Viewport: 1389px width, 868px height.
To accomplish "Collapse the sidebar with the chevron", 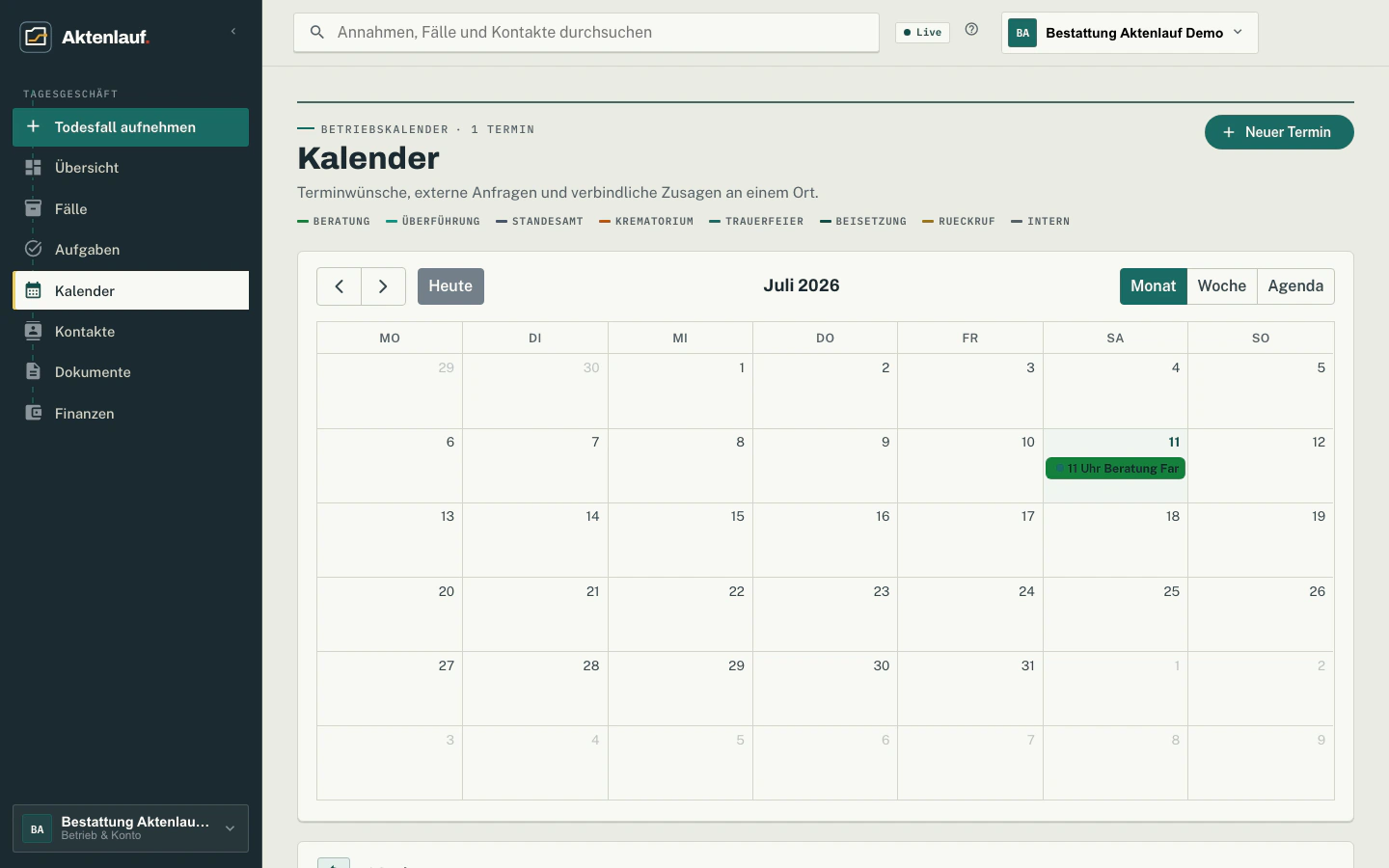I will [x=233, y=32].
